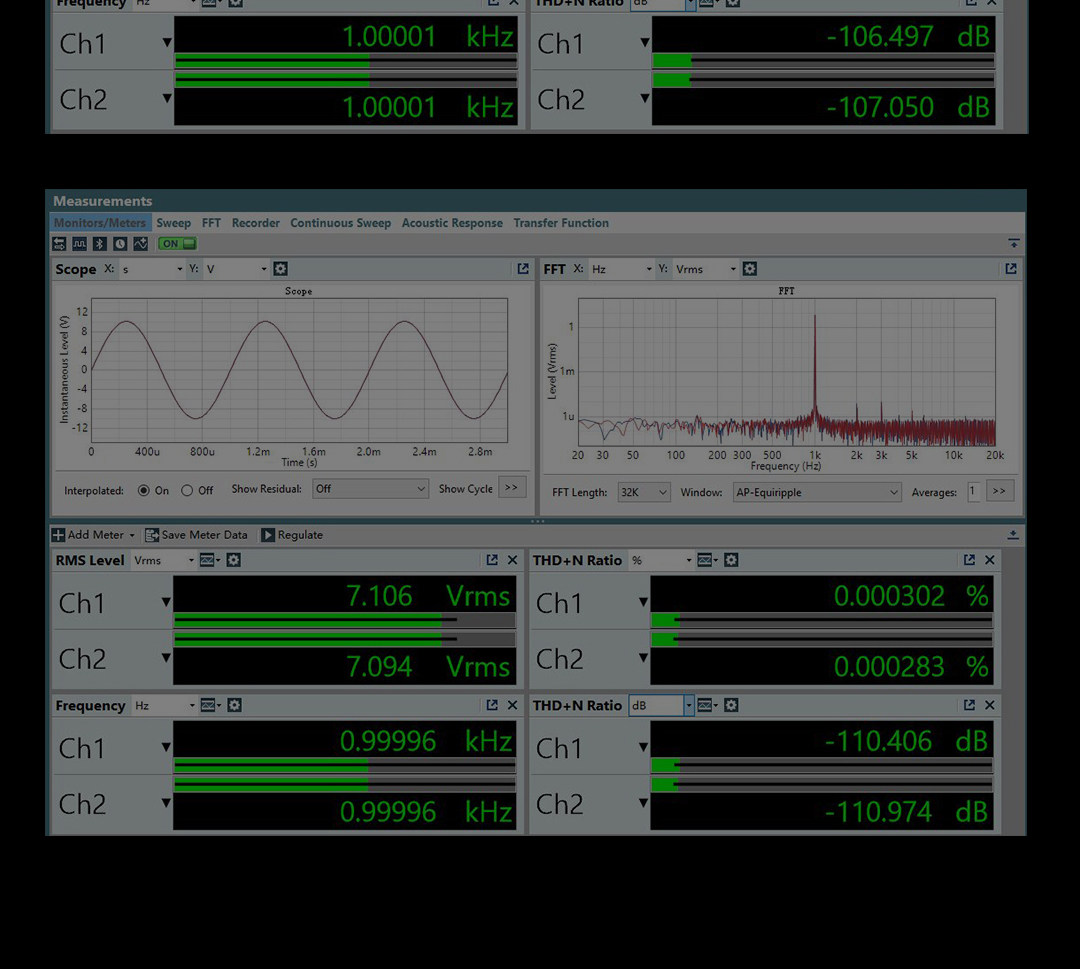Open signal path setup icon in Monitors toolbar
This screenshot has width=1080, height=969.
(59, 244)
